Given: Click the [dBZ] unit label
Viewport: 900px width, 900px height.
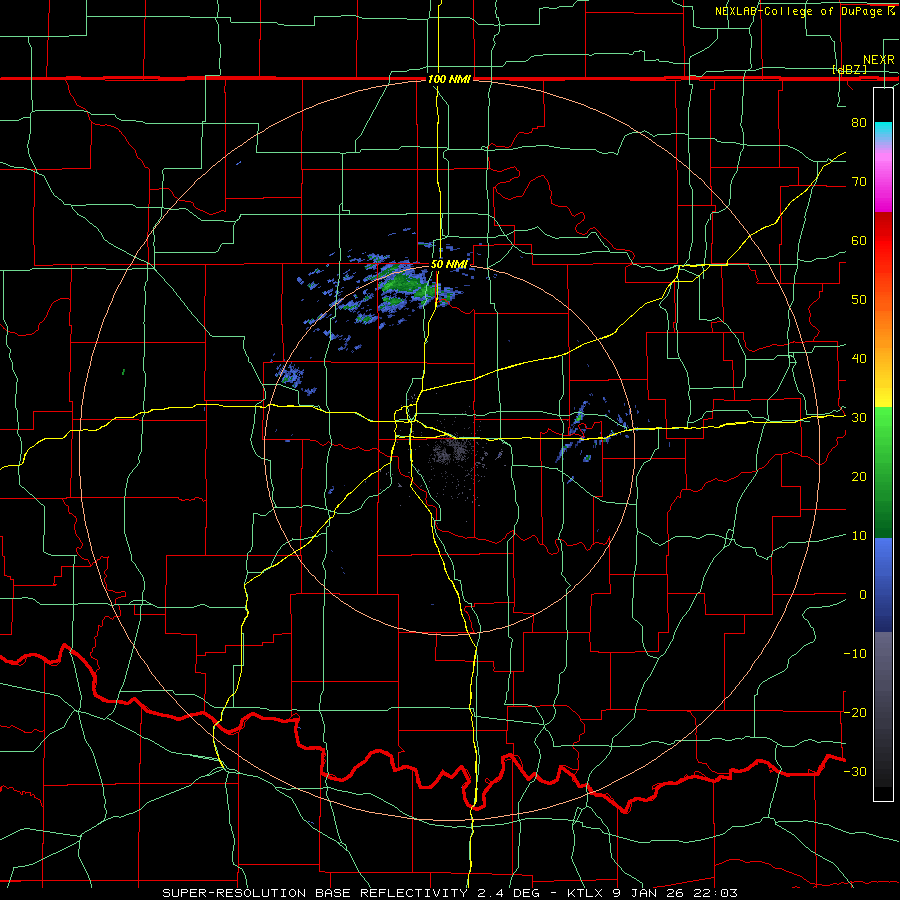Looking at the screenshot, I should [849, 70].
